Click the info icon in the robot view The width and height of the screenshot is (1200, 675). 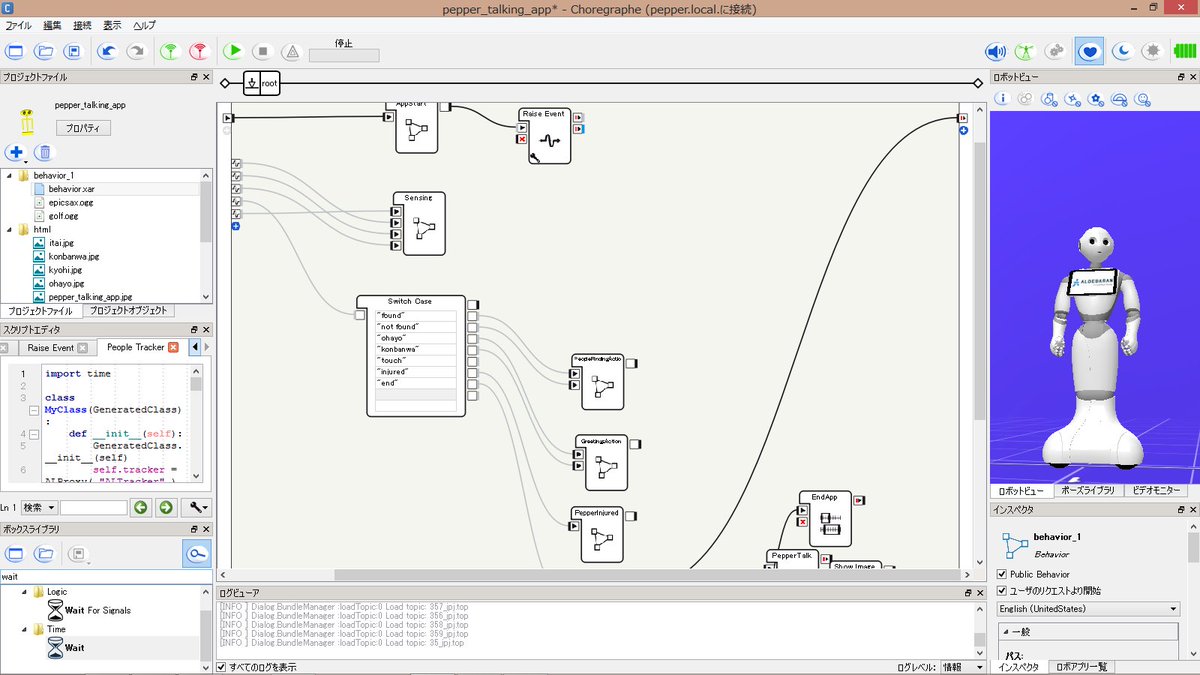coord(1001,99)
